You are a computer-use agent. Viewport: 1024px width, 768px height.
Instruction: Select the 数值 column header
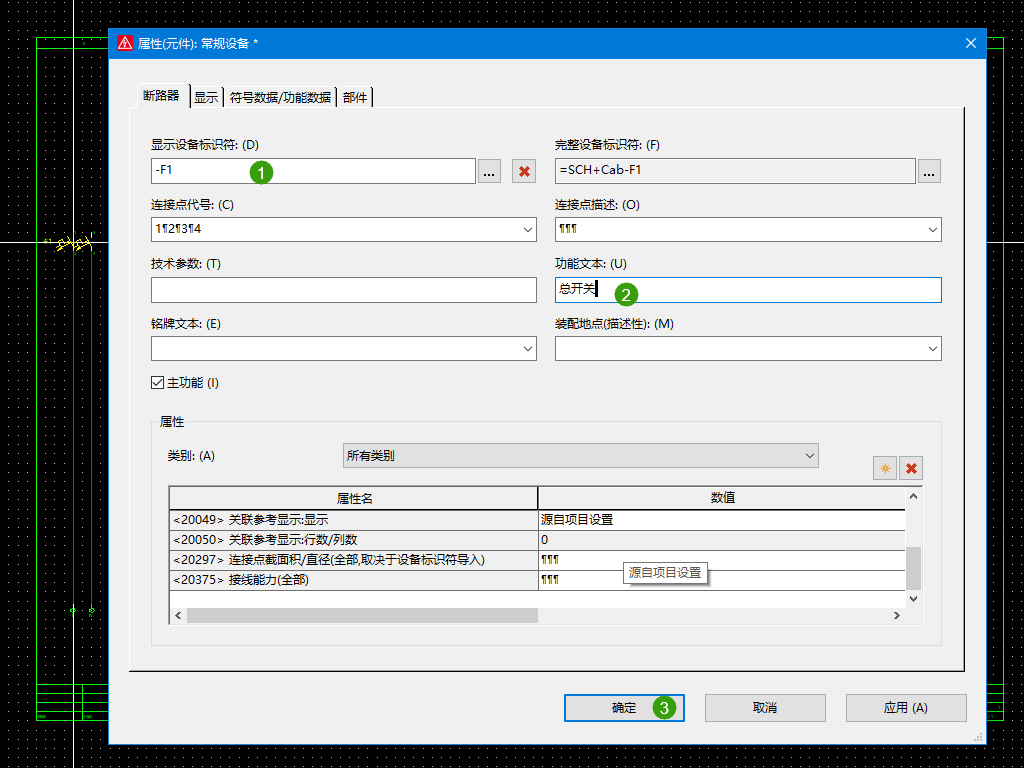tap(722, 498)
